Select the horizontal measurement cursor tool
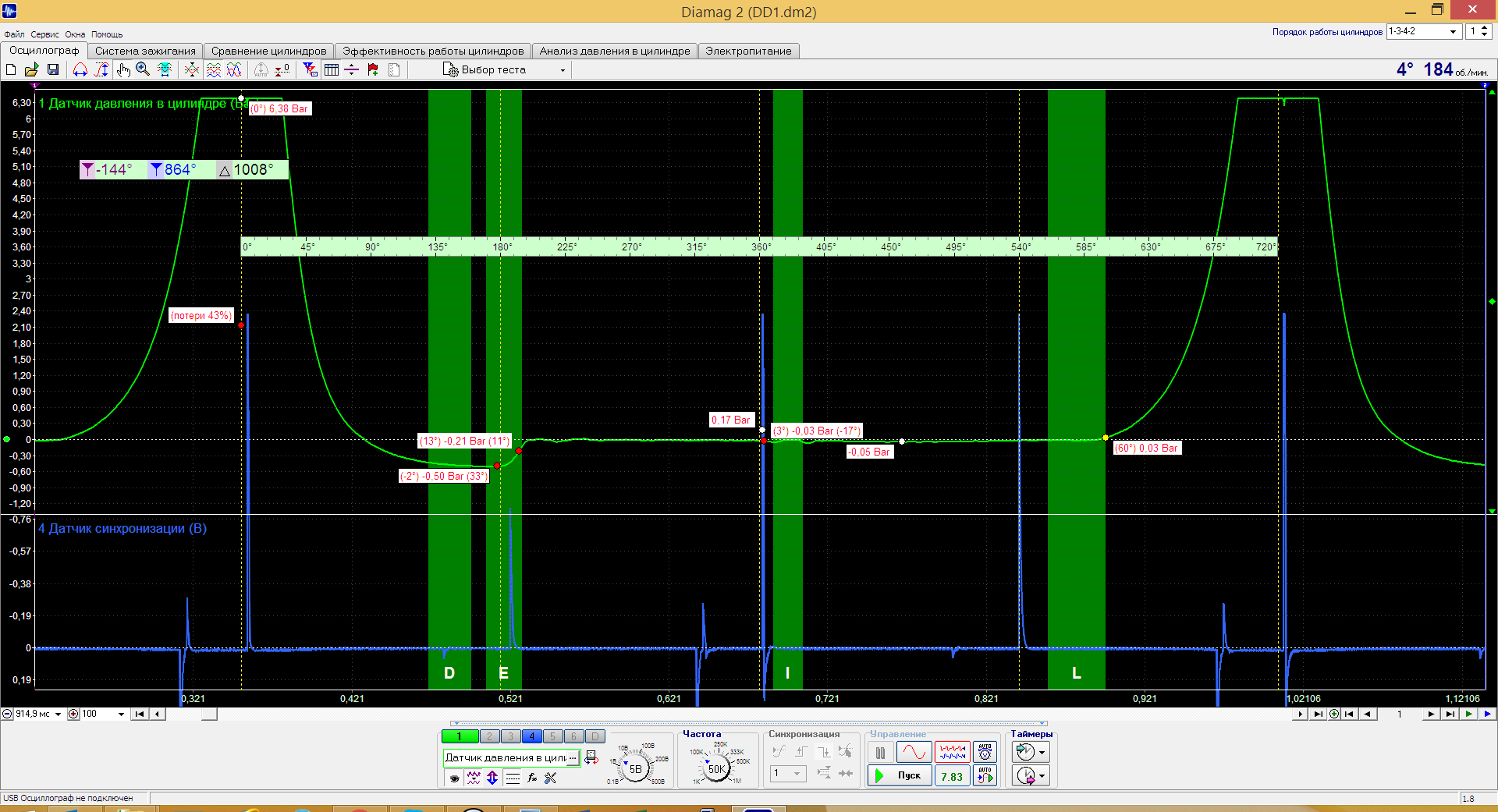1498x812 pixels. (x=80, y=69)
